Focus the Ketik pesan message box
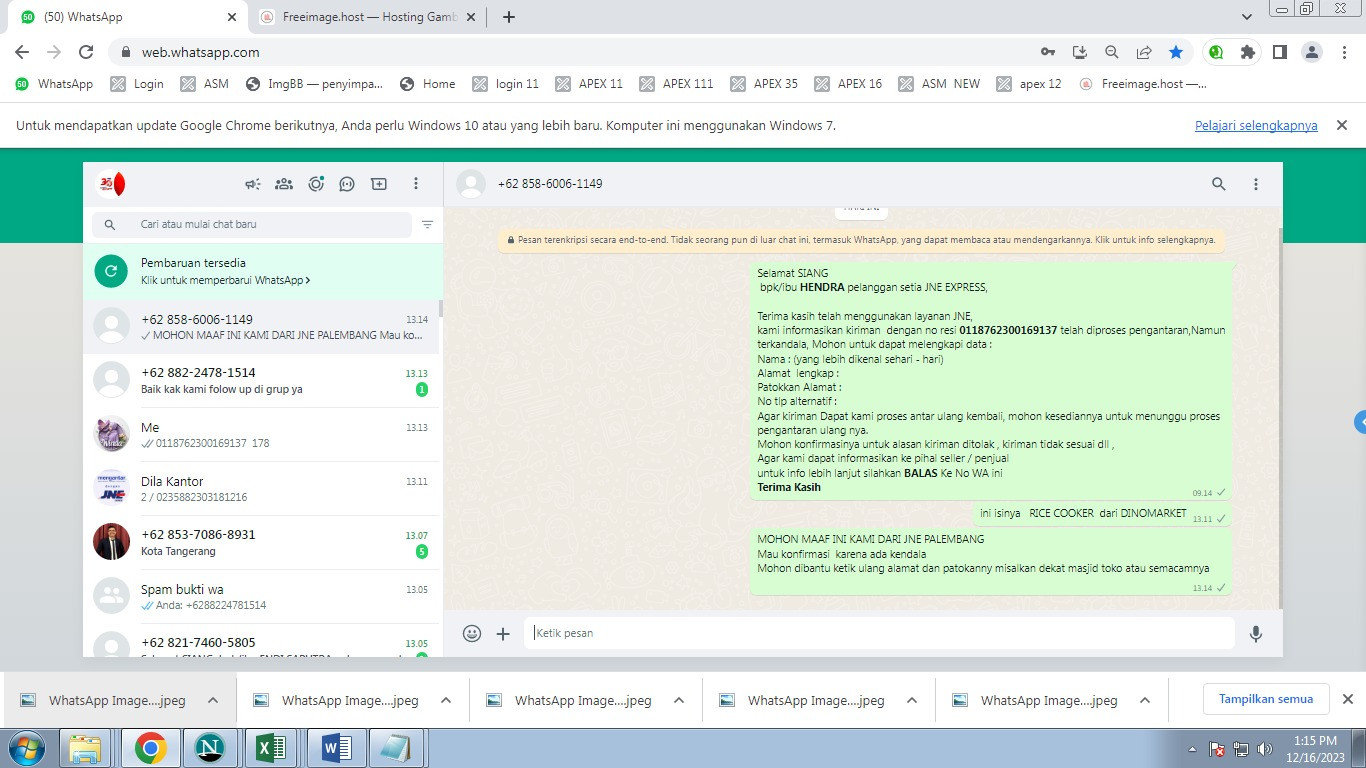Image resolution: width=1366 pixels, height=768 pixels. click(879, 633)
